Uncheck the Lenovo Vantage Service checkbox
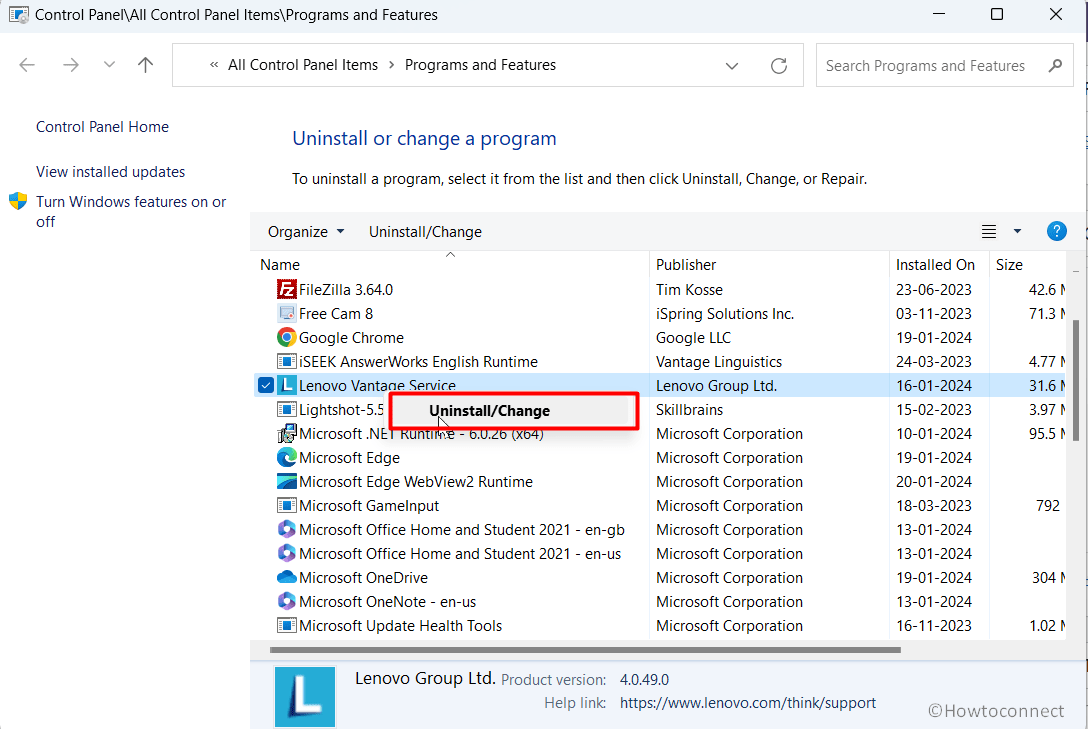Viewport: 1088px width, 729px height. point(265,385)
